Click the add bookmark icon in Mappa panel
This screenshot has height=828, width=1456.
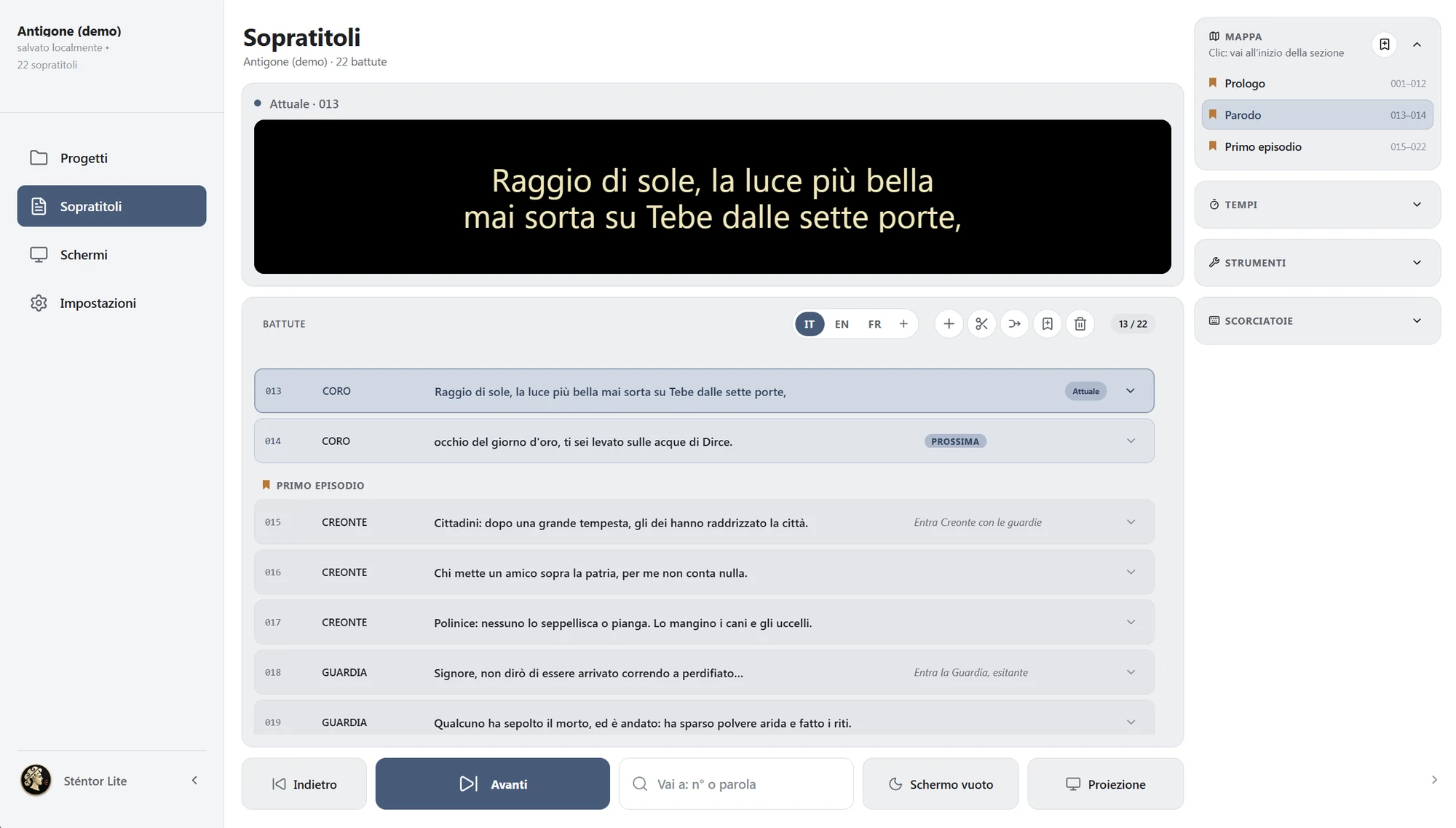tap(1384, 44)
